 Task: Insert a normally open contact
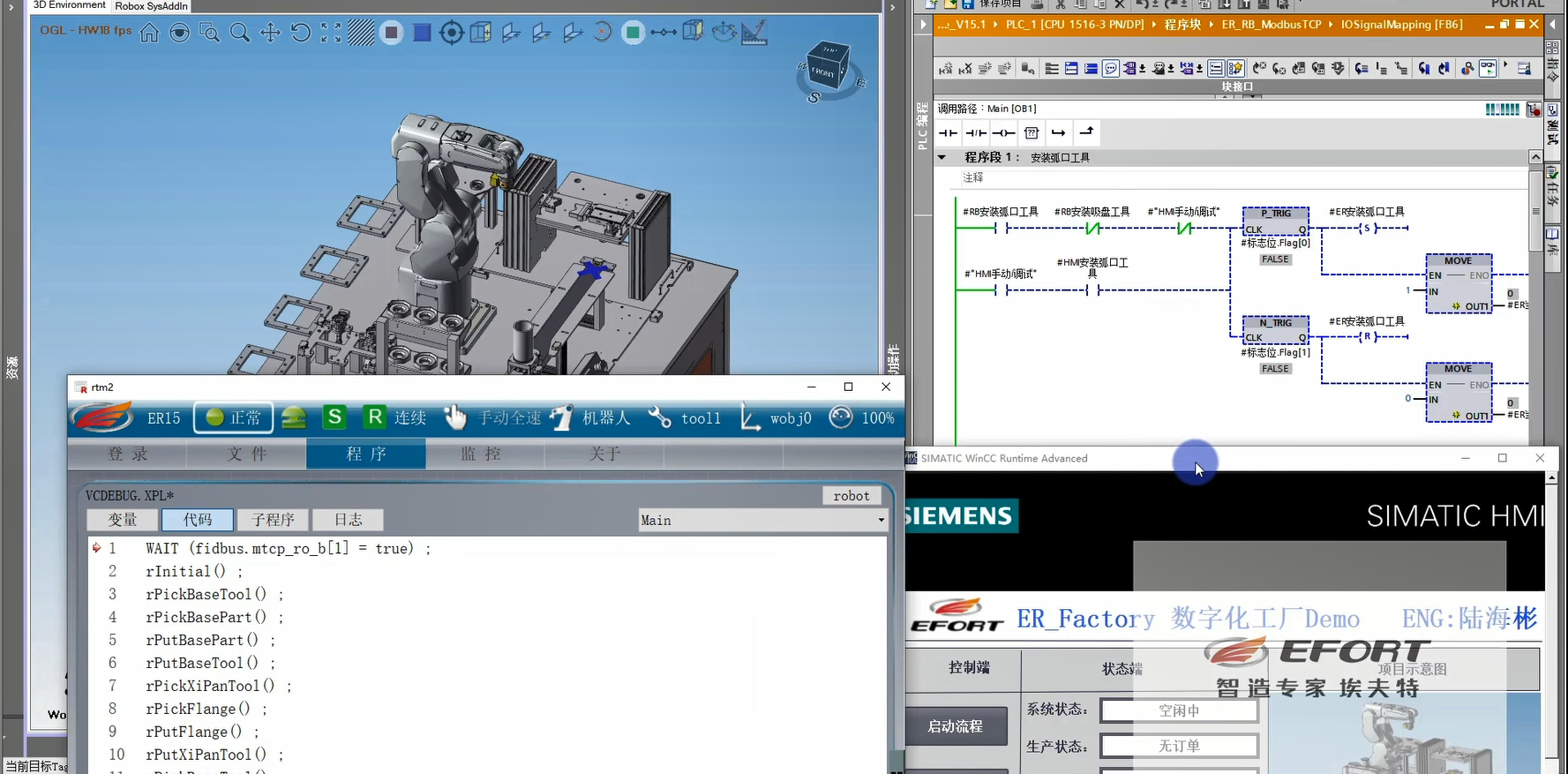point(949,132)
